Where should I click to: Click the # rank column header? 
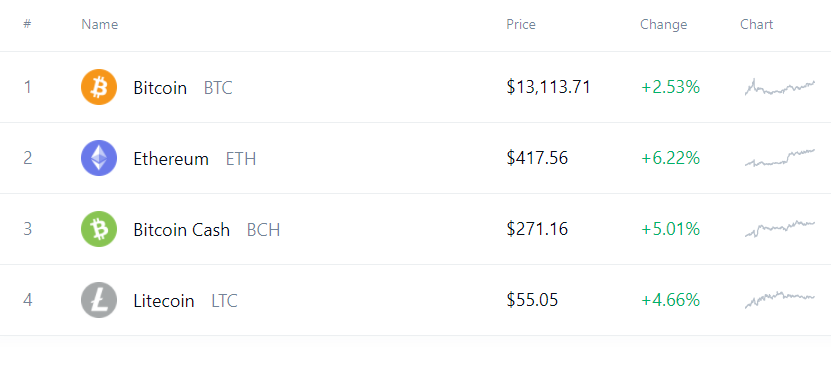pos(27,24)
